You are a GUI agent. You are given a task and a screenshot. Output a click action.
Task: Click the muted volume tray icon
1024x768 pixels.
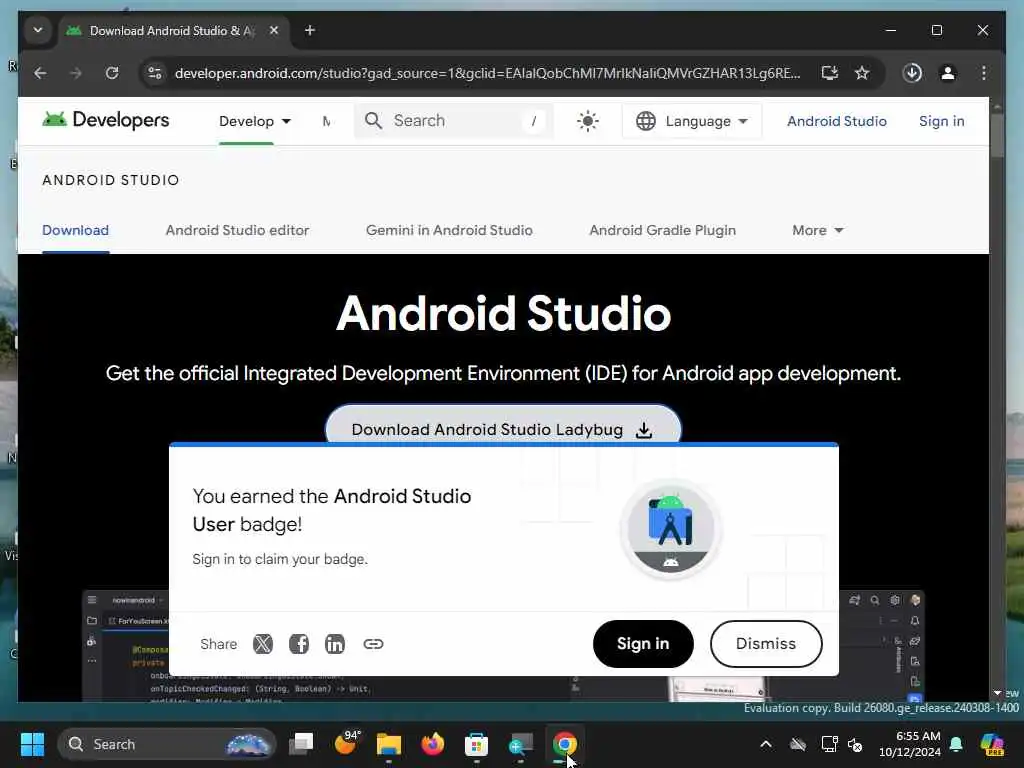click(855, 744)
